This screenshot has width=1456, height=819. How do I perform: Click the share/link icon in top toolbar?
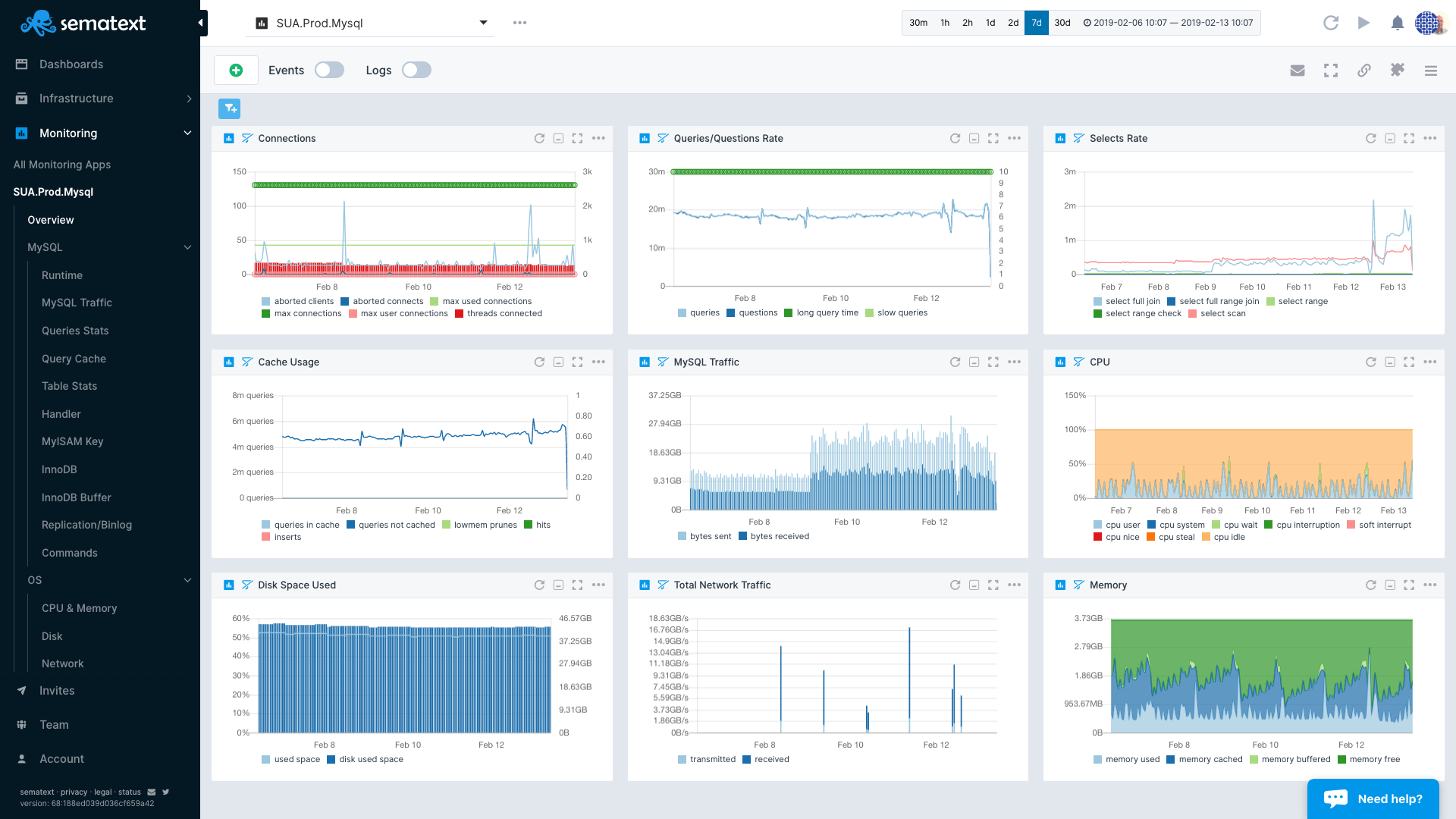pyautogui.click(x=1364, y=70)
